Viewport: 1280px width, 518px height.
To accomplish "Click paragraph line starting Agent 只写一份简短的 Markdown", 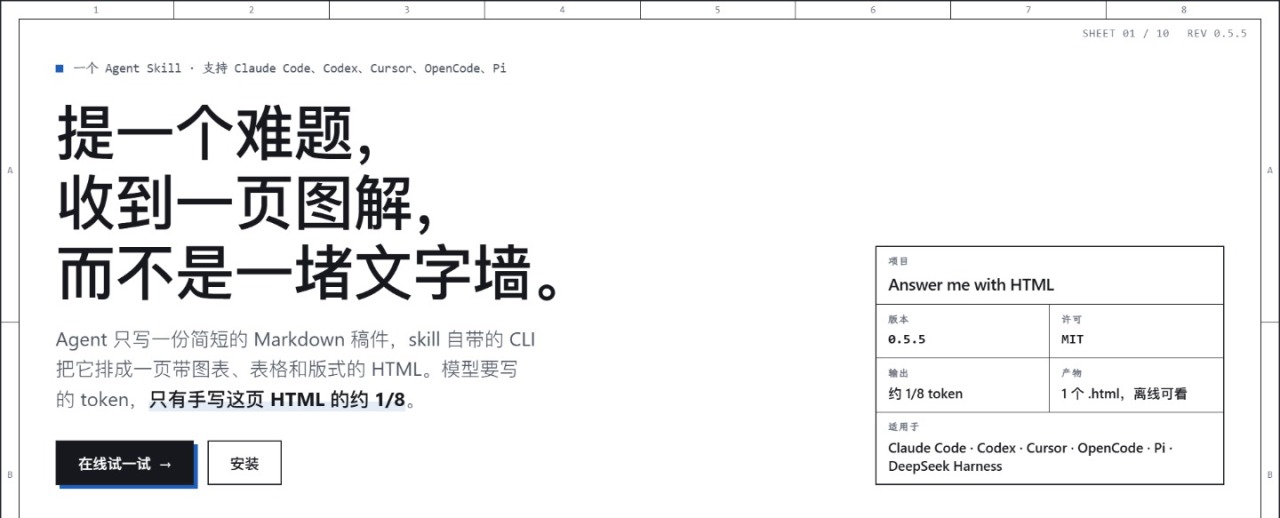I will coord(296,339).
